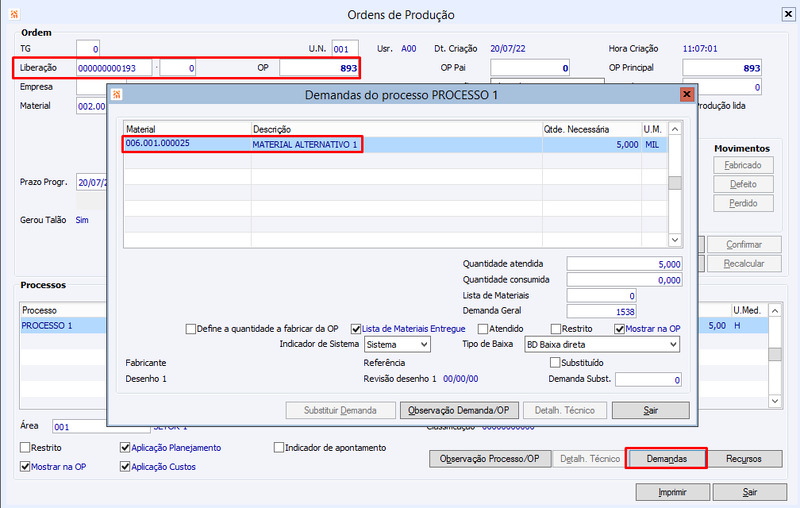Toggle the Substituído checkbox
800x508 pixels.
[555, 363]
